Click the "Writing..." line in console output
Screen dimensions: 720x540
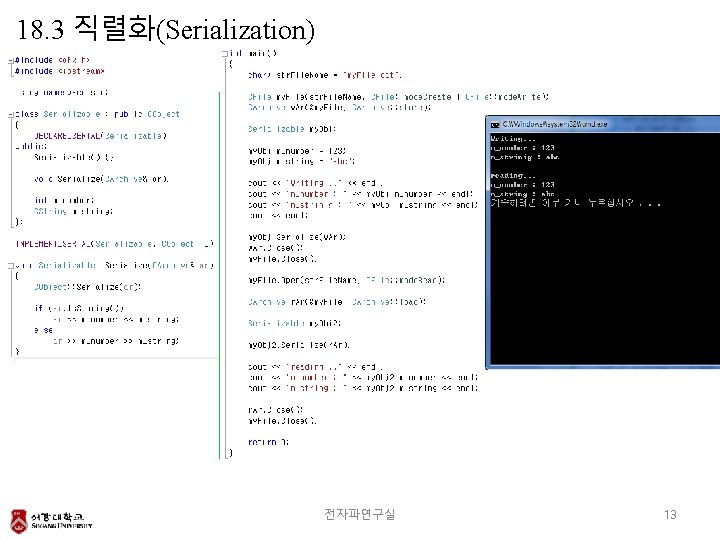coord(512,139)
